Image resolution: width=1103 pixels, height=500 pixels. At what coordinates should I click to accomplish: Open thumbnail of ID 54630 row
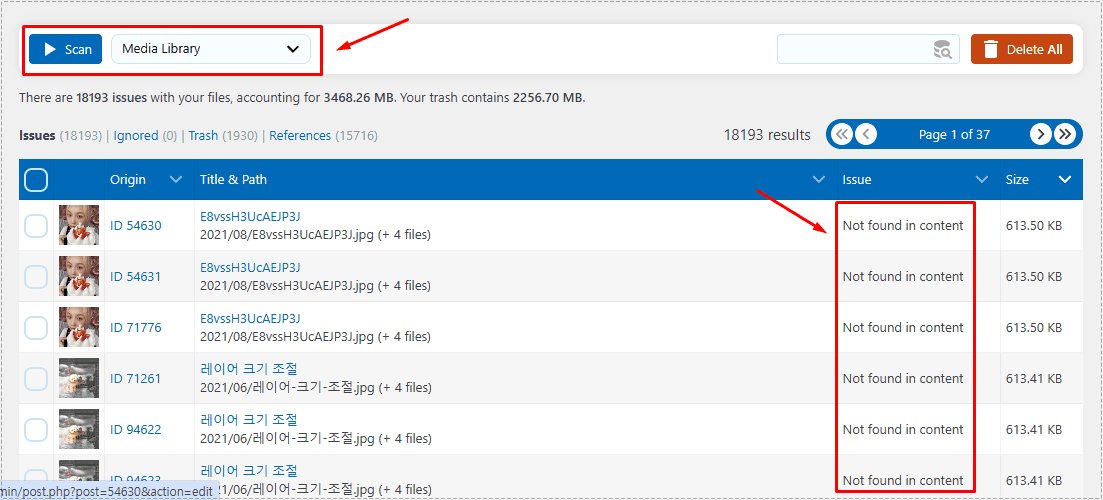[x=79, y=225]
